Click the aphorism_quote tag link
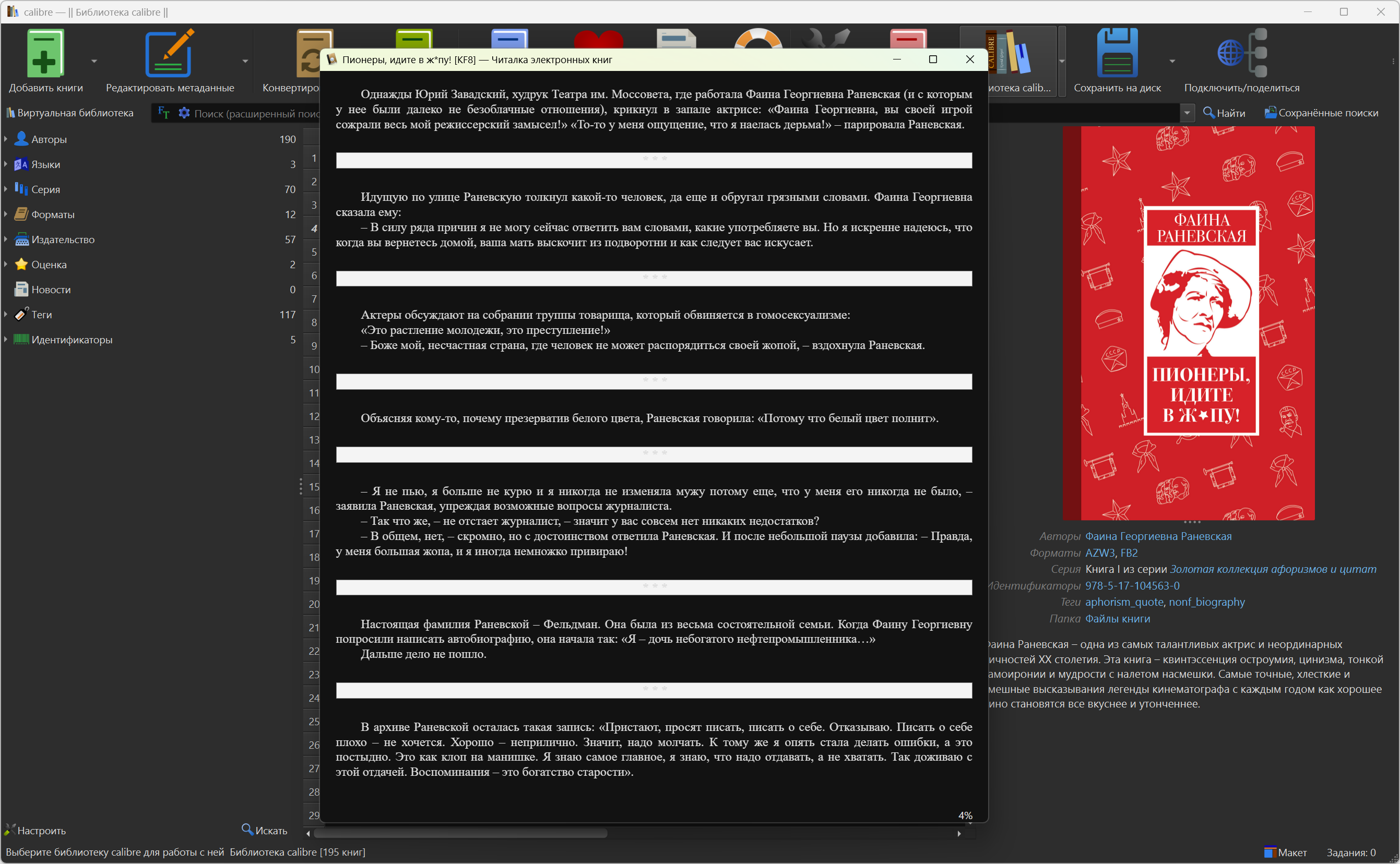Viewport: 1400px width, 864px height. [x=1124, y=602]
